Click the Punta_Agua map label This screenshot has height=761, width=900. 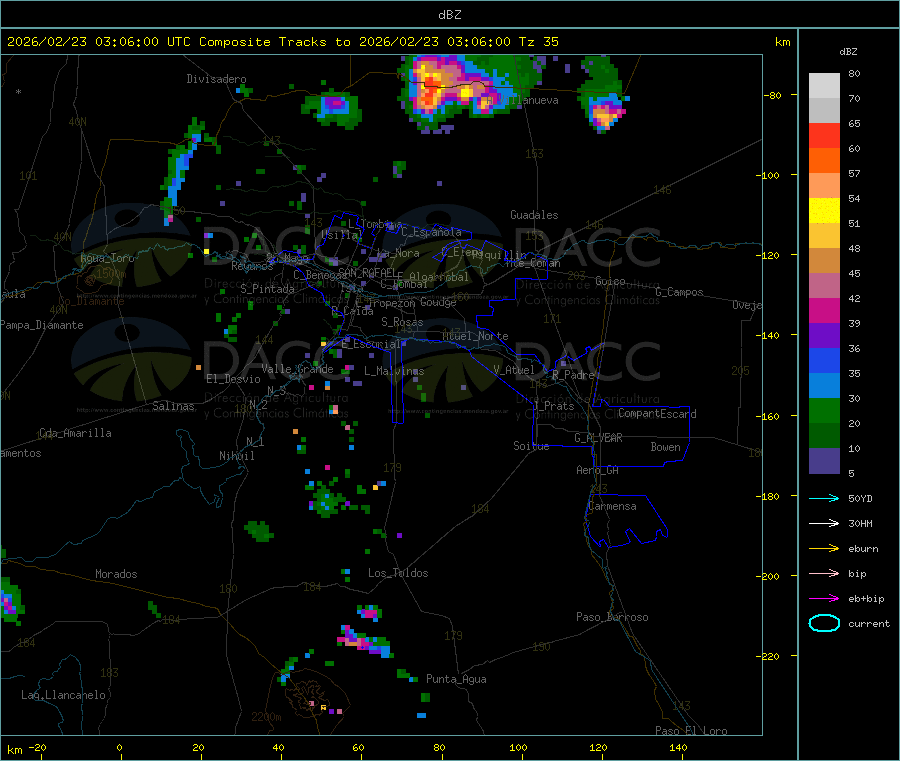[x=456, y=679]
